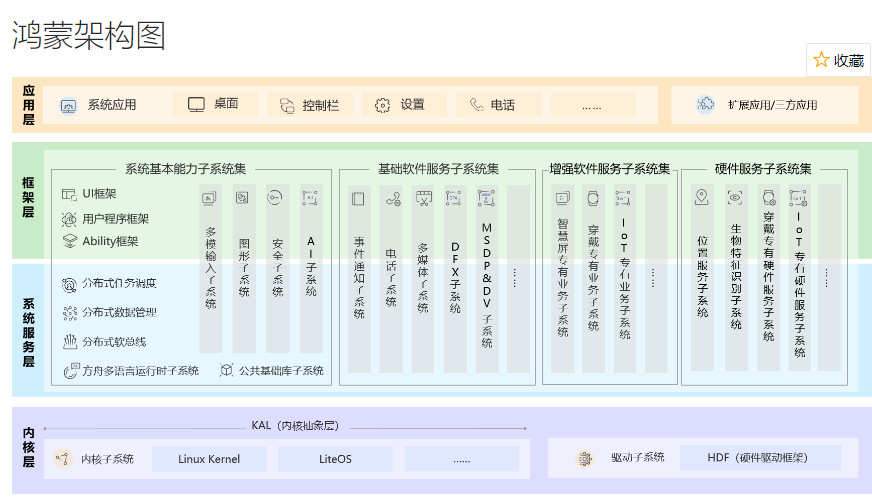Click the 增强软件服务子系统集 heading
The image size is (872, 504).
(x=610, y=169)
